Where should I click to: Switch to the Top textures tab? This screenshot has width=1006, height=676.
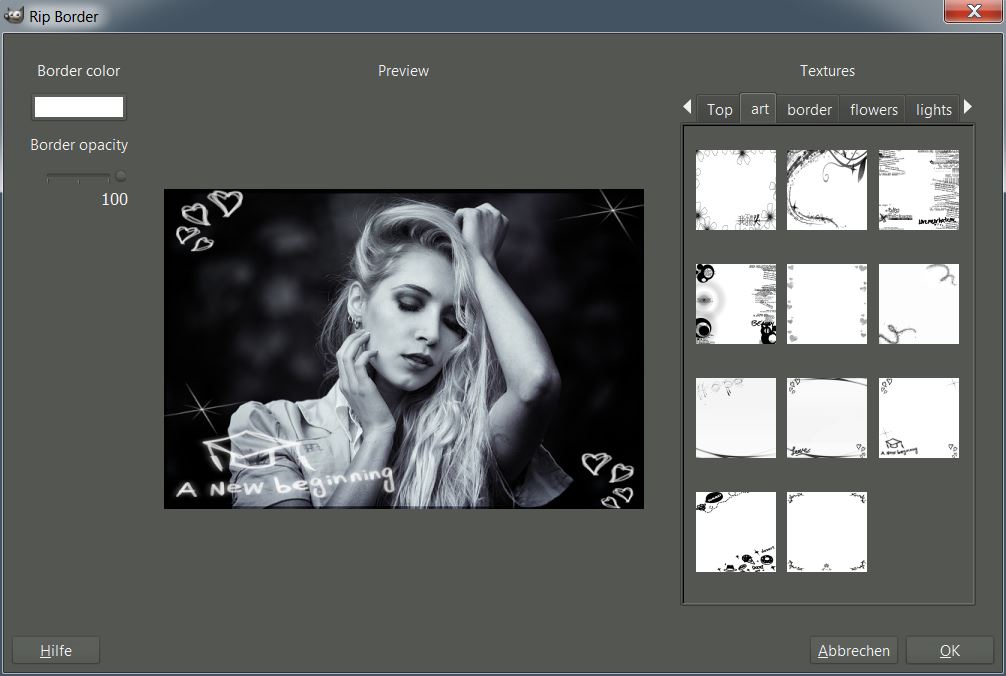(719, 110)
